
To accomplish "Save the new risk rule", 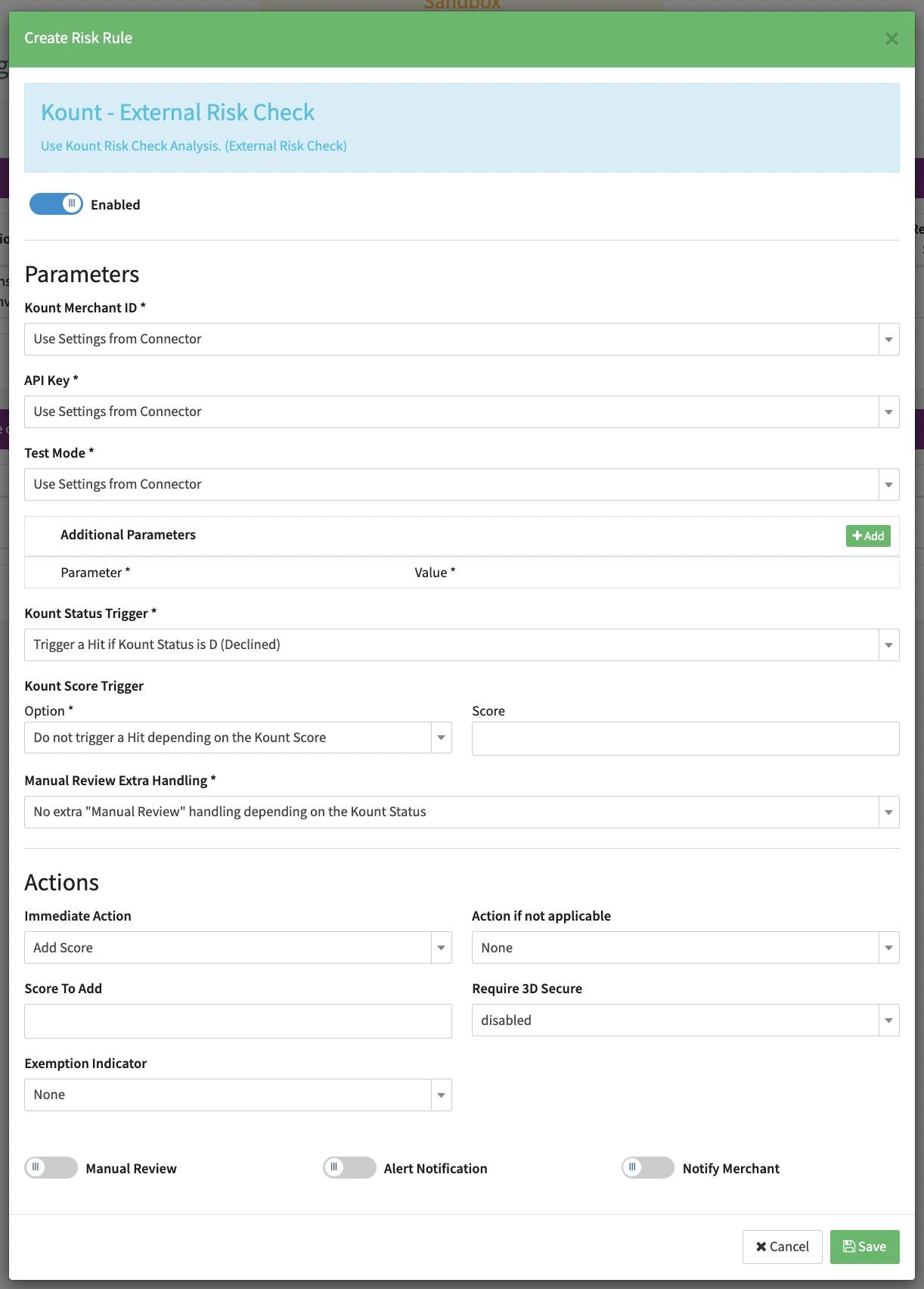I will tap(864, 1247).
